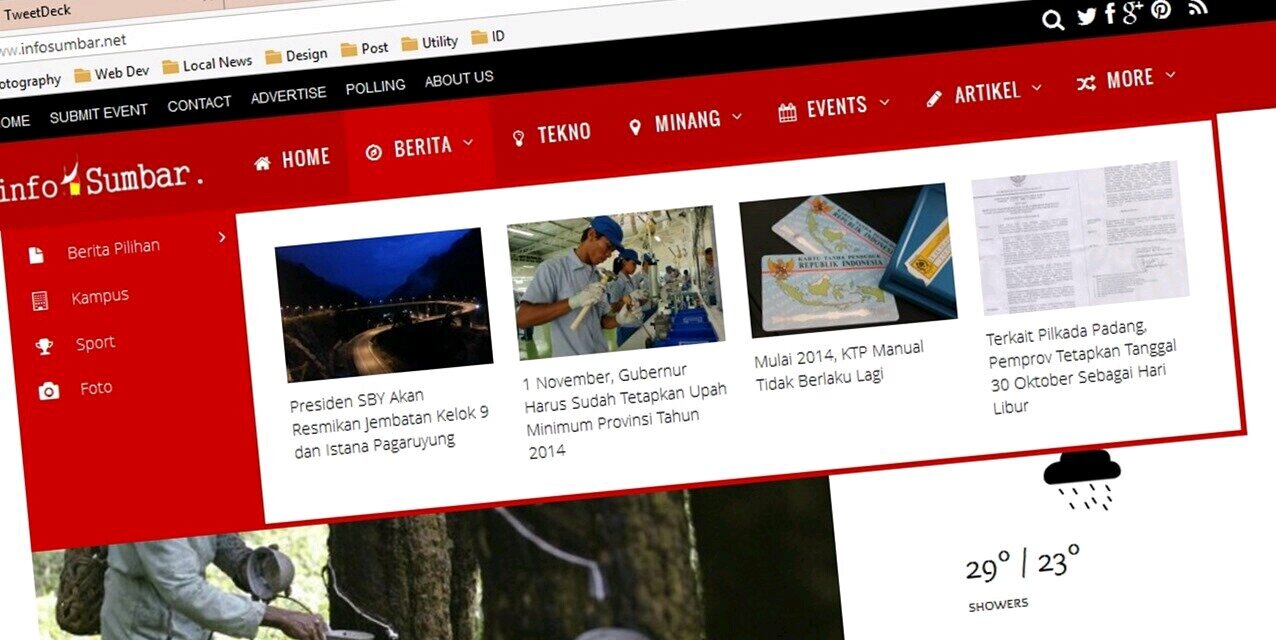This screenshot has height=640, width=1276.
Task: Click the house icon beside HOME
Action: [x=263, y=163]
